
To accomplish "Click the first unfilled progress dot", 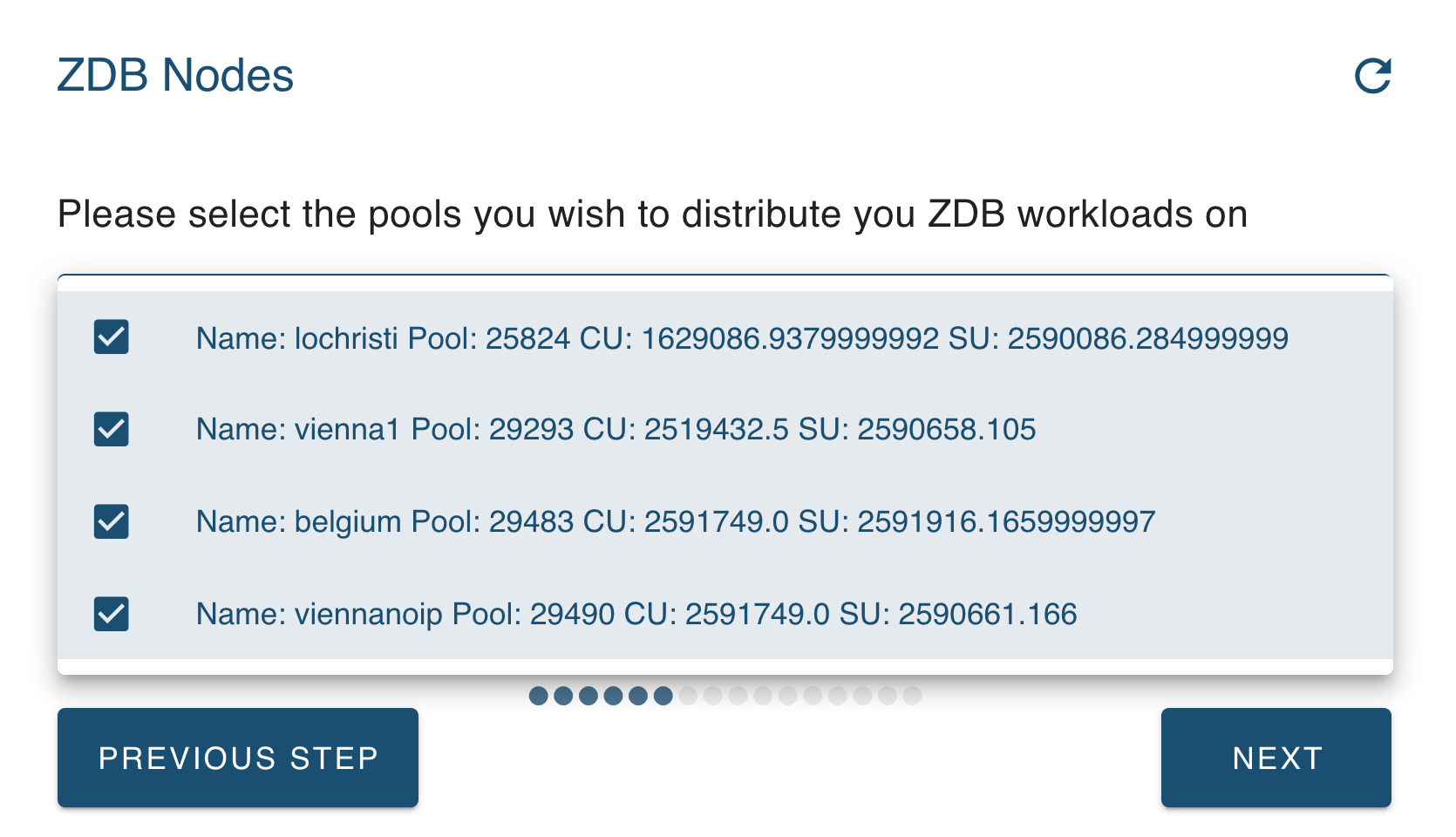I will (688, 697).
